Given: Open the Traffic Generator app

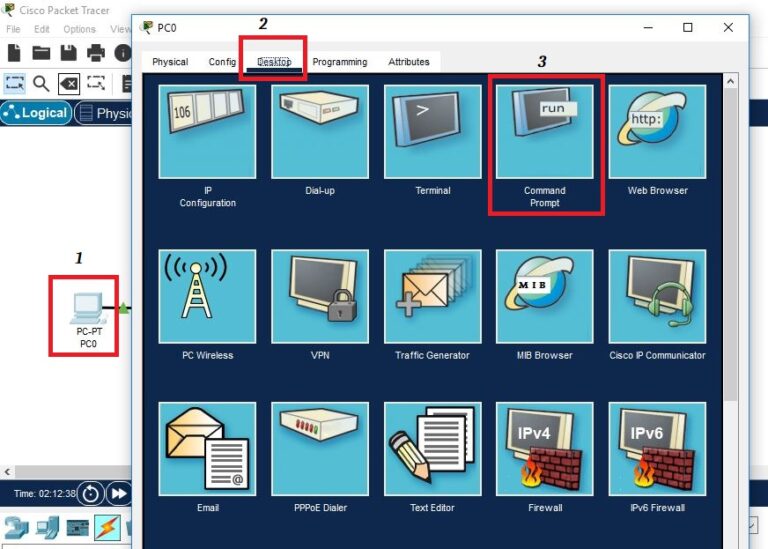Looking at the screenshot, I should click(432, 296).
